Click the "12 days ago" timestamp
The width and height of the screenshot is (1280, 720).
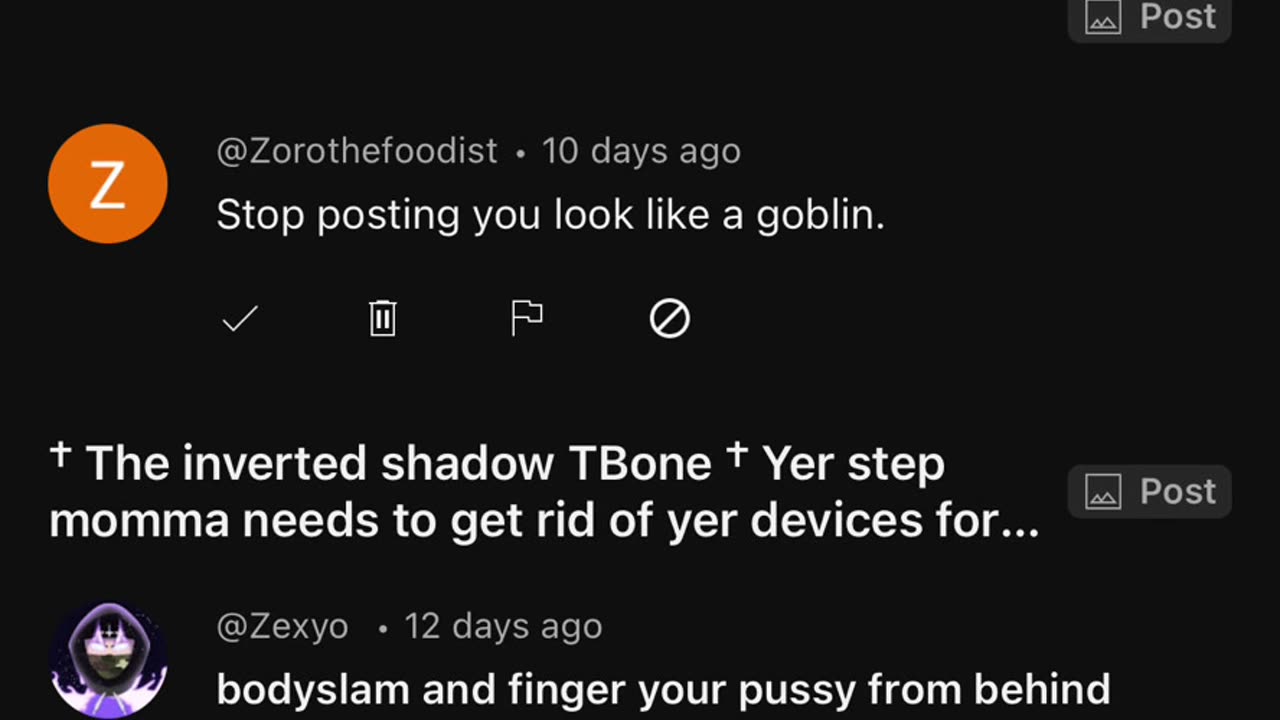click(x=503, y=627)
